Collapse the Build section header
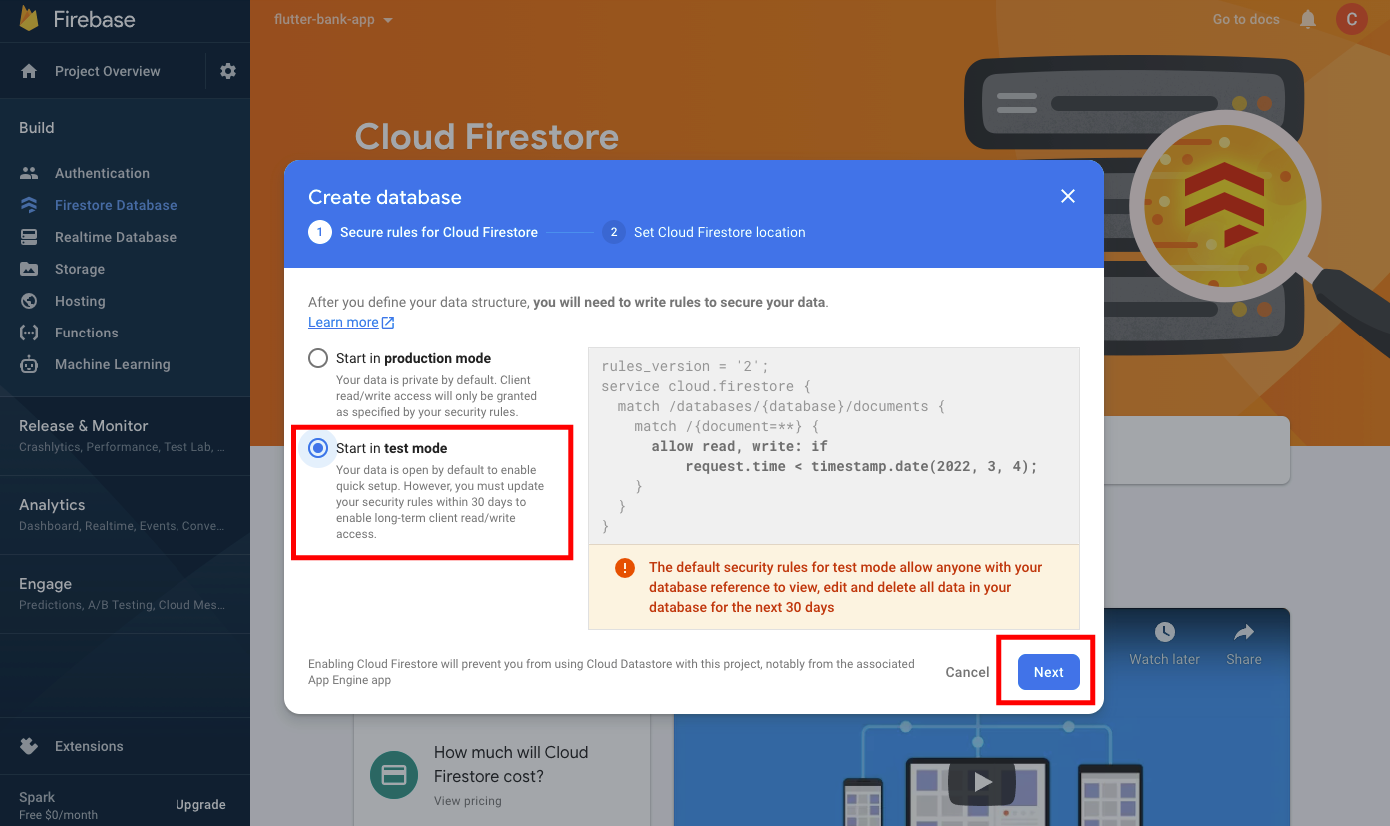The width and height of the screenshot is (1390, 826). (37, 128)
